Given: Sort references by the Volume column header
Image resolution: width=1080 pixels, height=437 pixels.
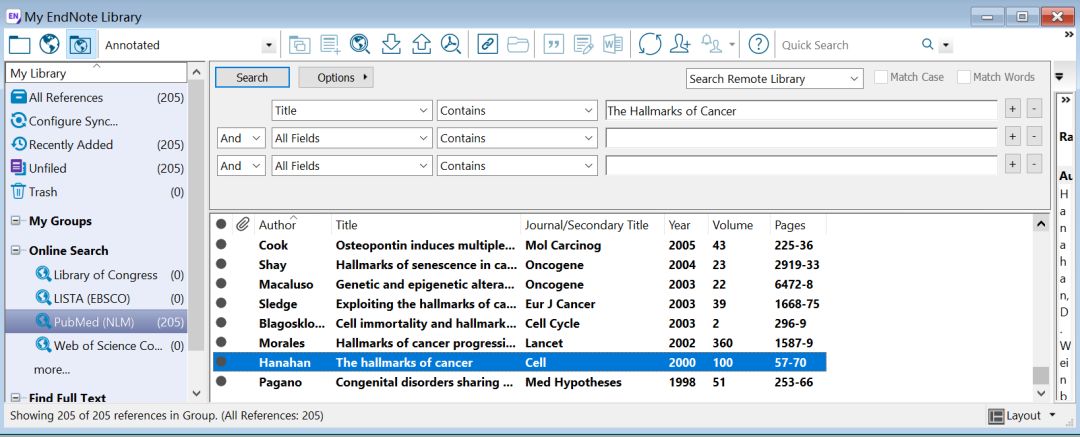Looking at the screenshot, I should pos(739,225).
